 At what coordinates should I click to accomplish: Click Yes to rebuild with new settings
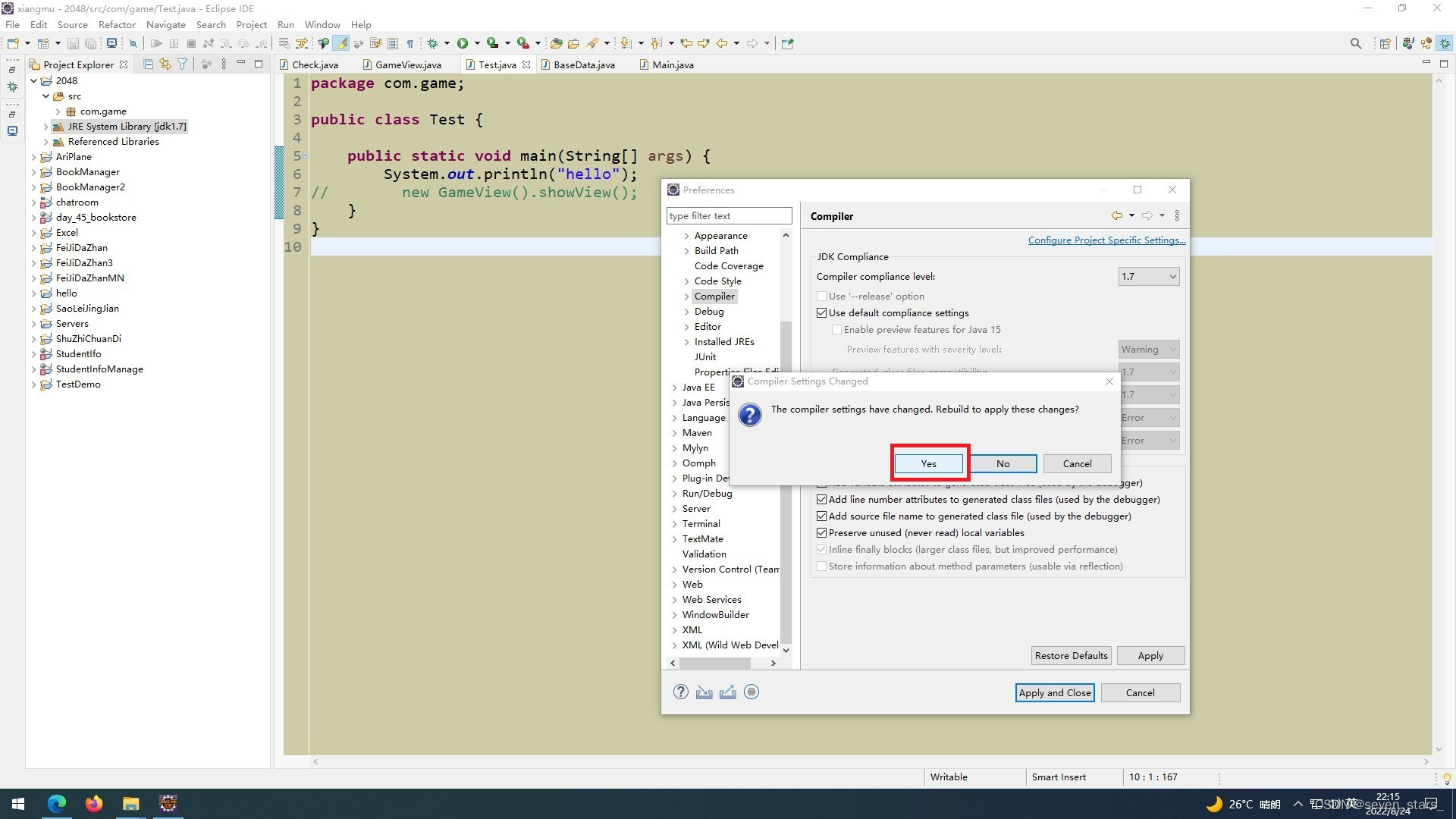929,463
